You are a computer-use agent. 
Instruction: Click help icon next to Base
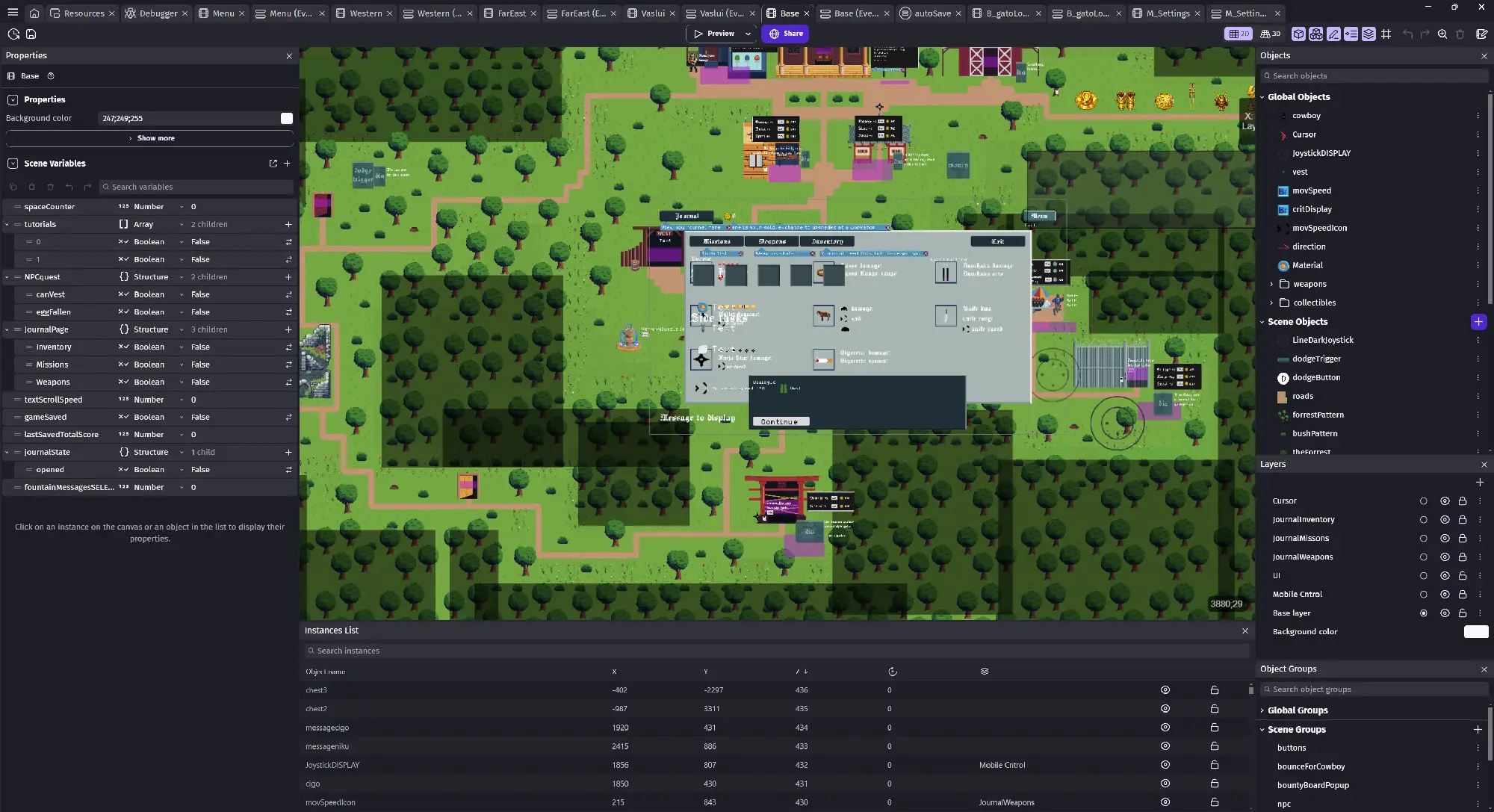(51, 76)
